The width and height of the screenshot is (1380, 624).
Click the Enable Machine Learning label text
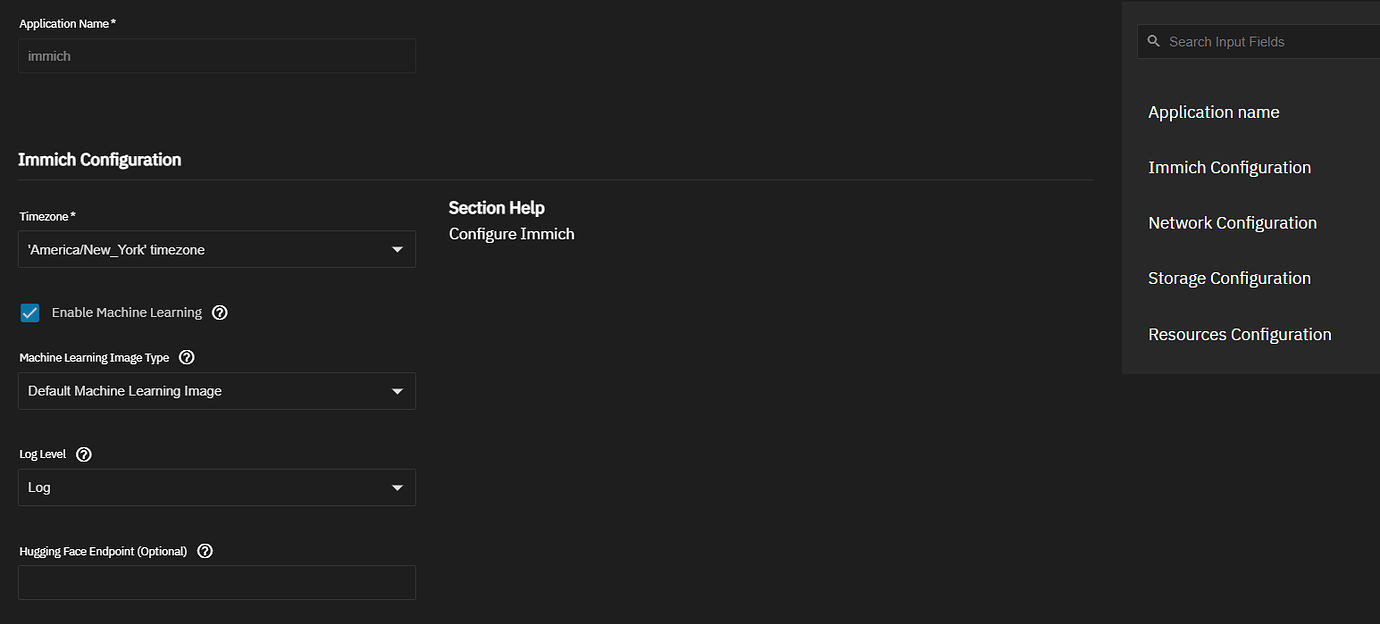[127, 313]
